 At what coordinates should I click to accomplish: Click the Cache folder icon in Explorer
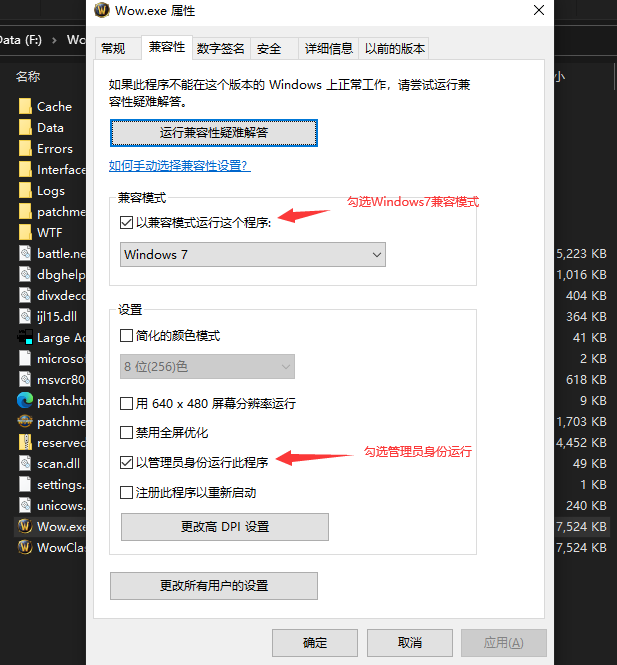(25, 106)
